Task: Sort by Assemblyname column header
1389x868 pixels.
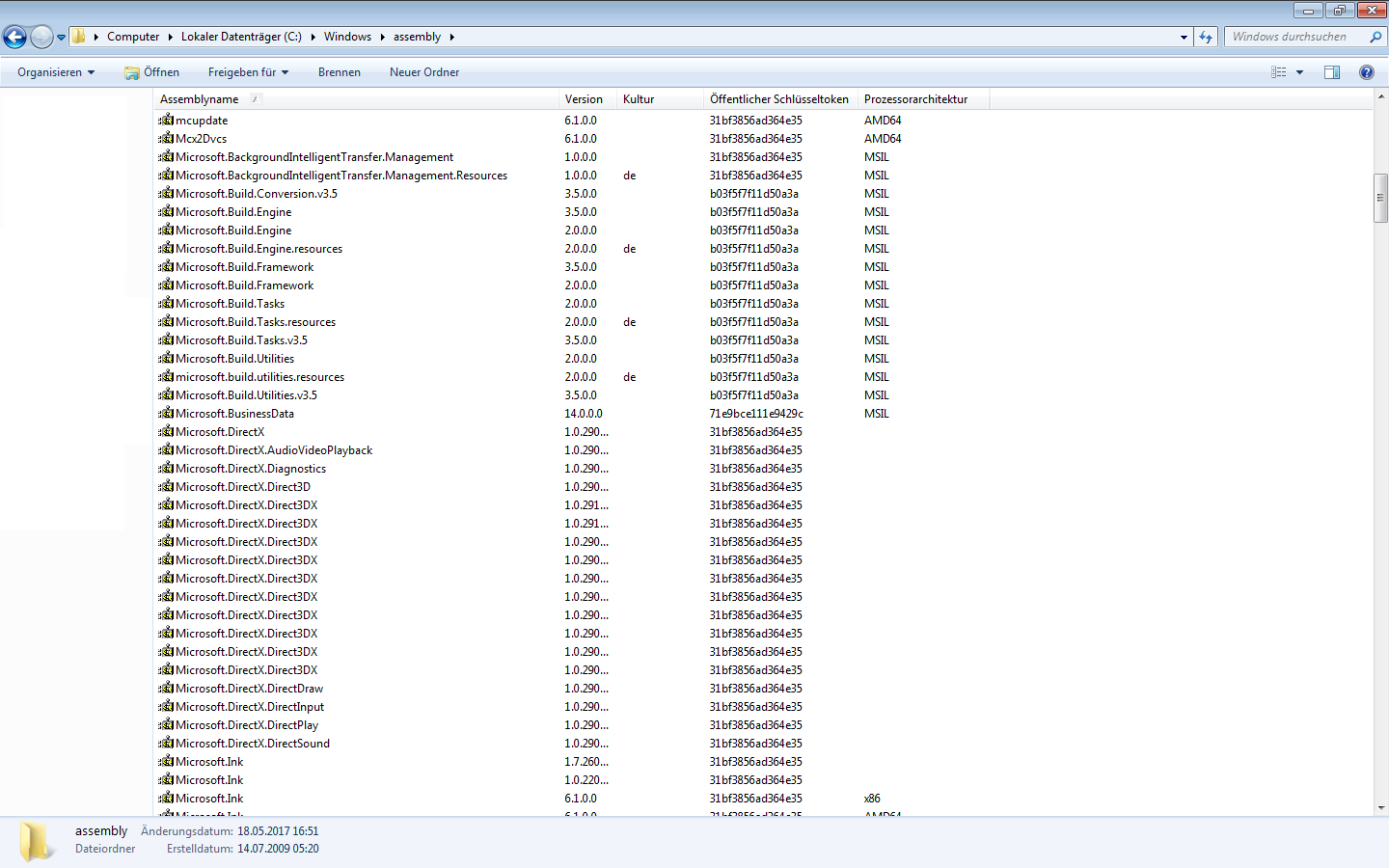Action: click(x=356, y=99)
